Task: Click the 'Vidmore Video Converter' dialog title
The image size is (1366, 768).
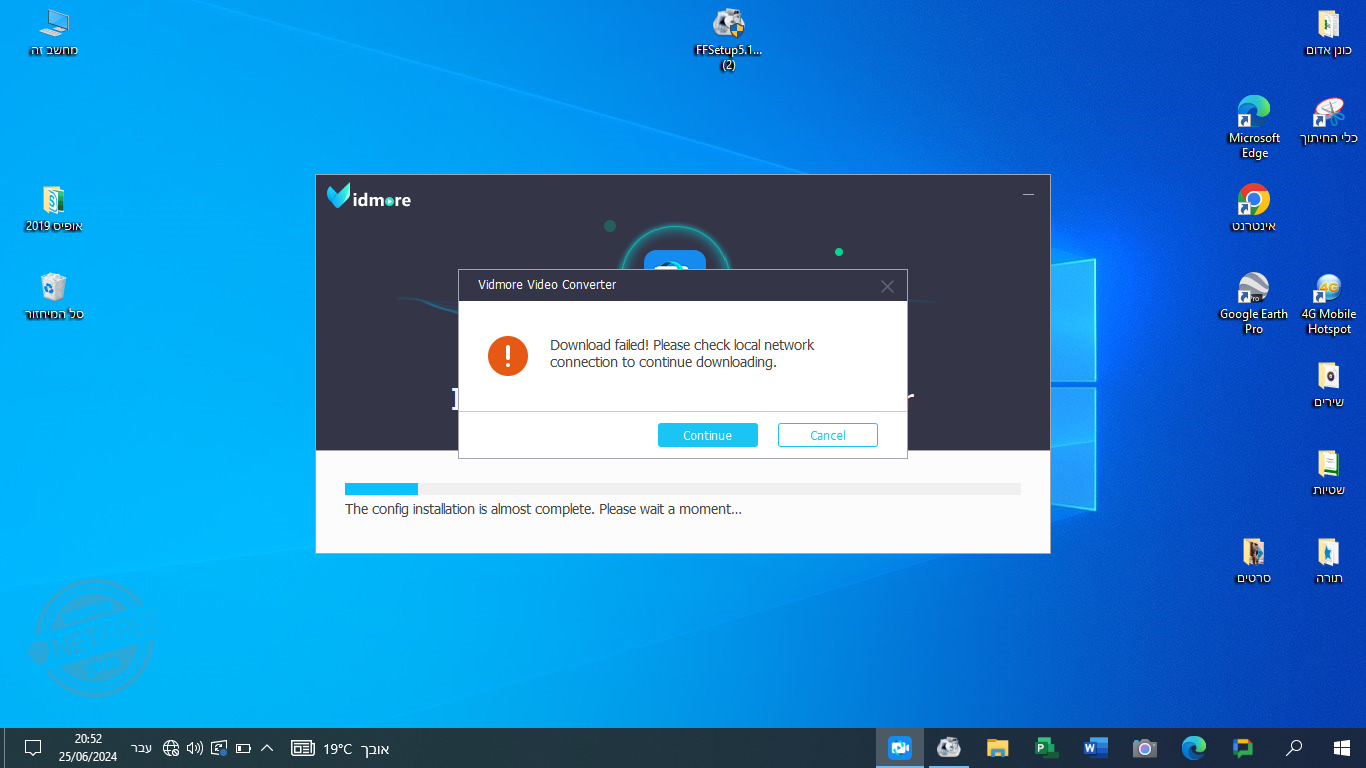Action: pyautogui.click(x=547, y=285)
